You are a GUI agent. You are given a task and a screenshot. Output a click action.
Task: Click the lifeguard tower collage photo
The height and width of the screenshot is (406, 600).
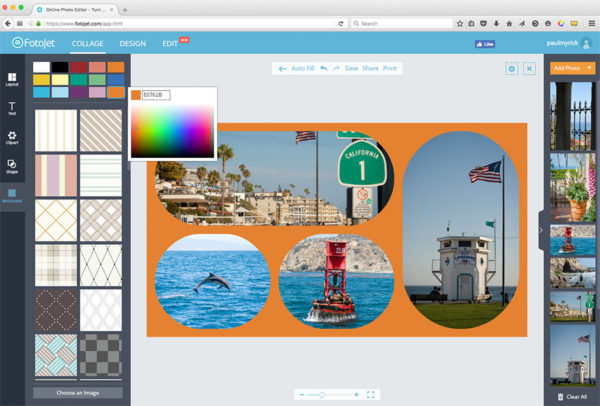[461, 230]
